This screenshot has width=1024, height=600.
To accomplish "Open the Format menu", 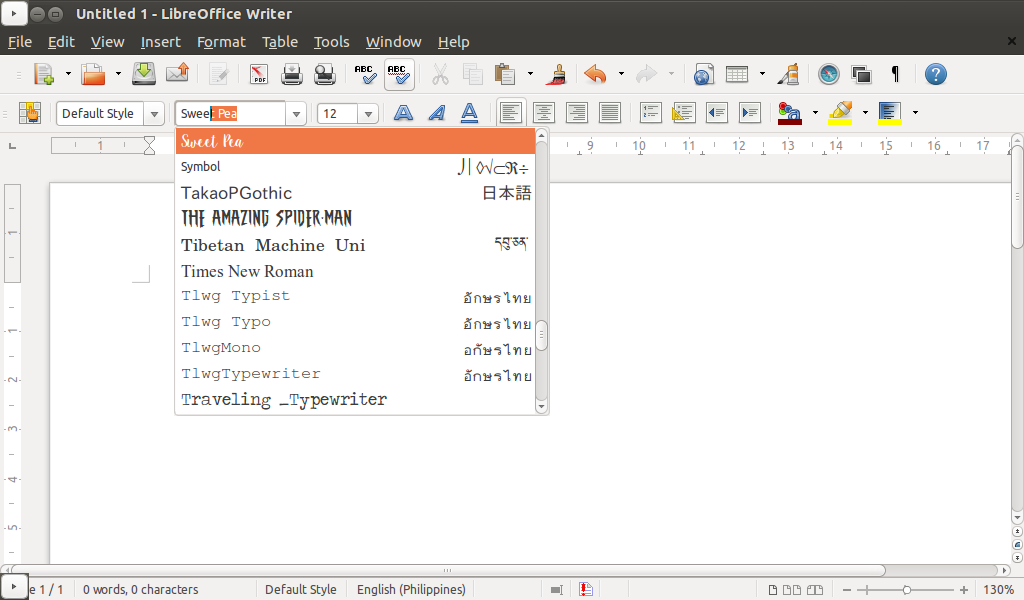I will (x=221, y=41).
